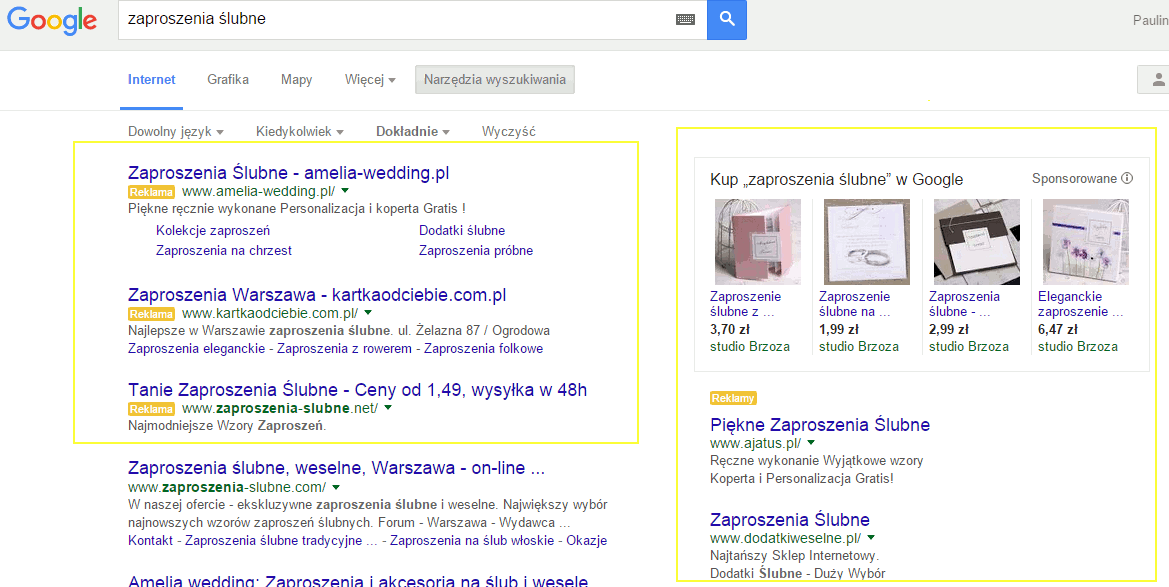
Task: Open the Okazje sitelink
Action: [x=587, y=541]
